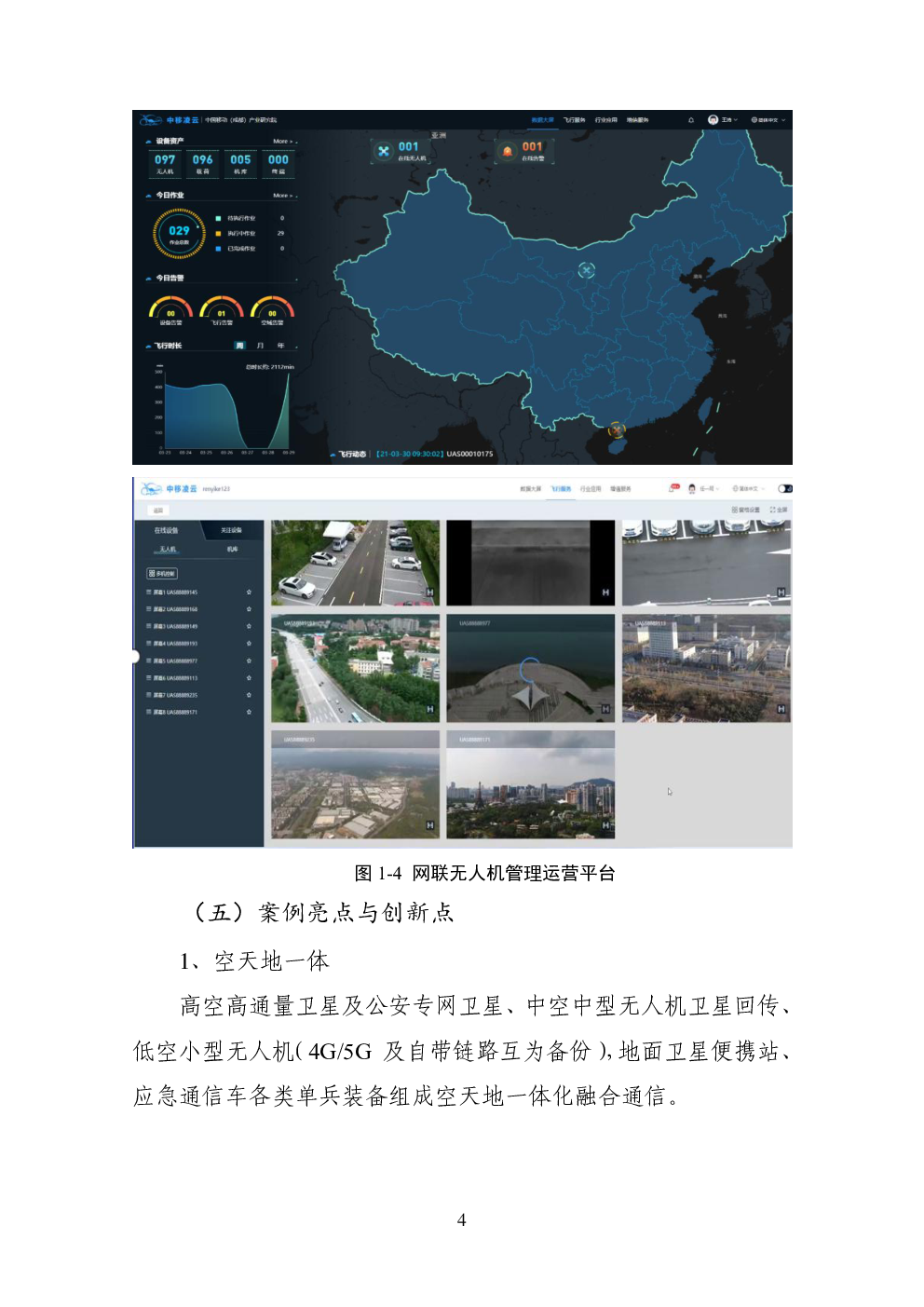
Task: Open 飞行服务 tab in the light platform
Action: [x=560, y=488]
